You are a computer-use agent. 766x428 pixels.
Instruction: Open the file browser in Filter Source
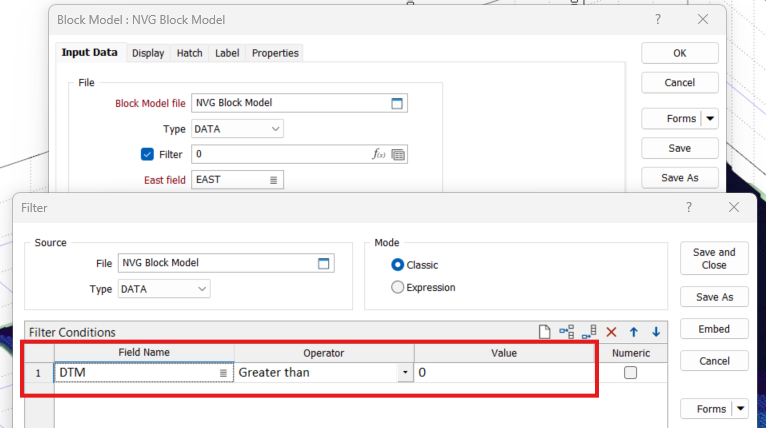tap(323, 263)
